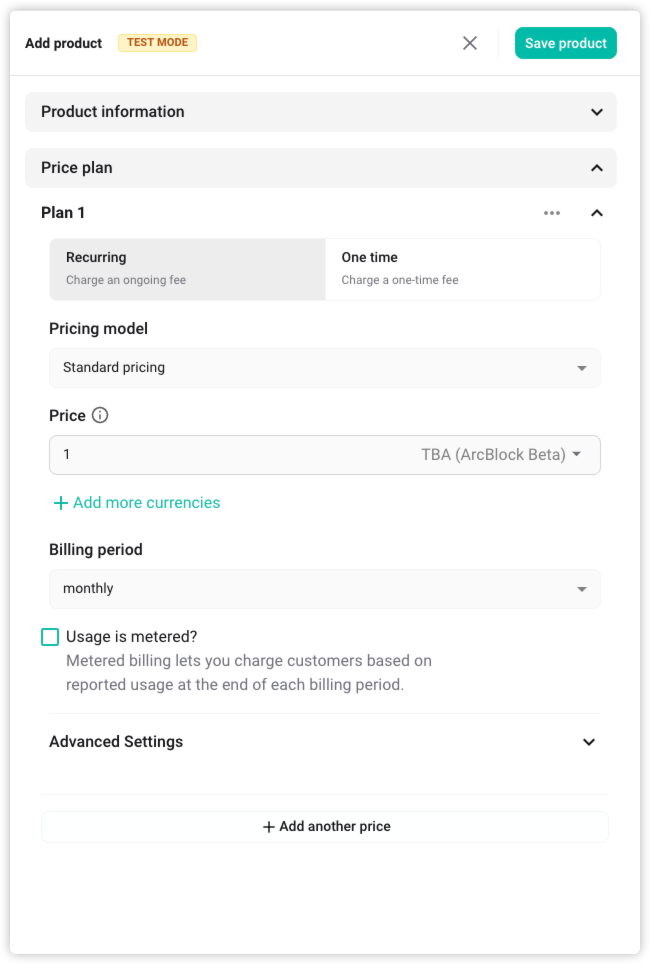Click the plus icon beside Add more currencies
The height and width of the screenshot is (964, 650).
click(x=61, y=503)
